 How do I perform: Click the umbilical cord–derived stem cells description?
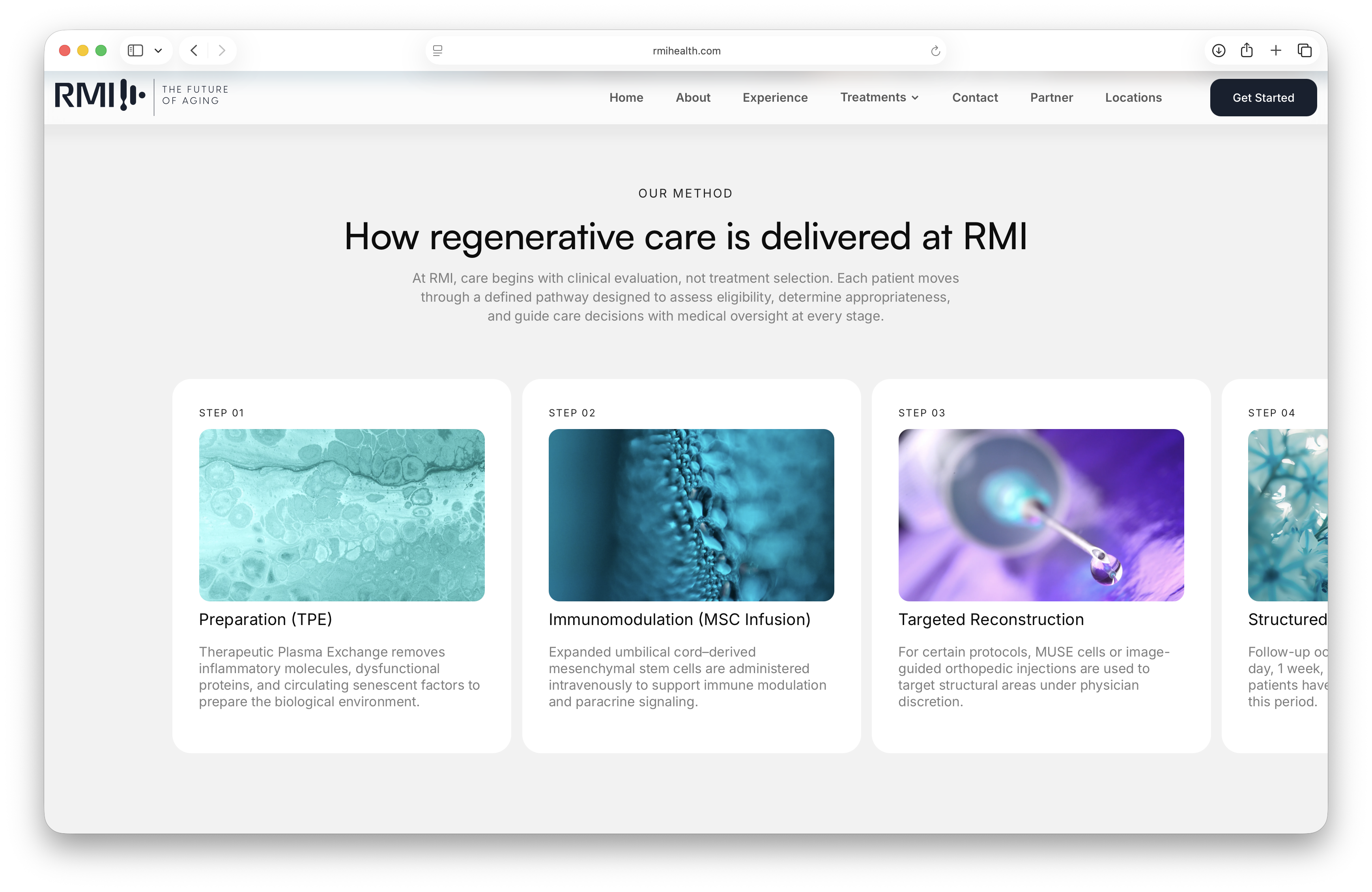click(687, 676)
